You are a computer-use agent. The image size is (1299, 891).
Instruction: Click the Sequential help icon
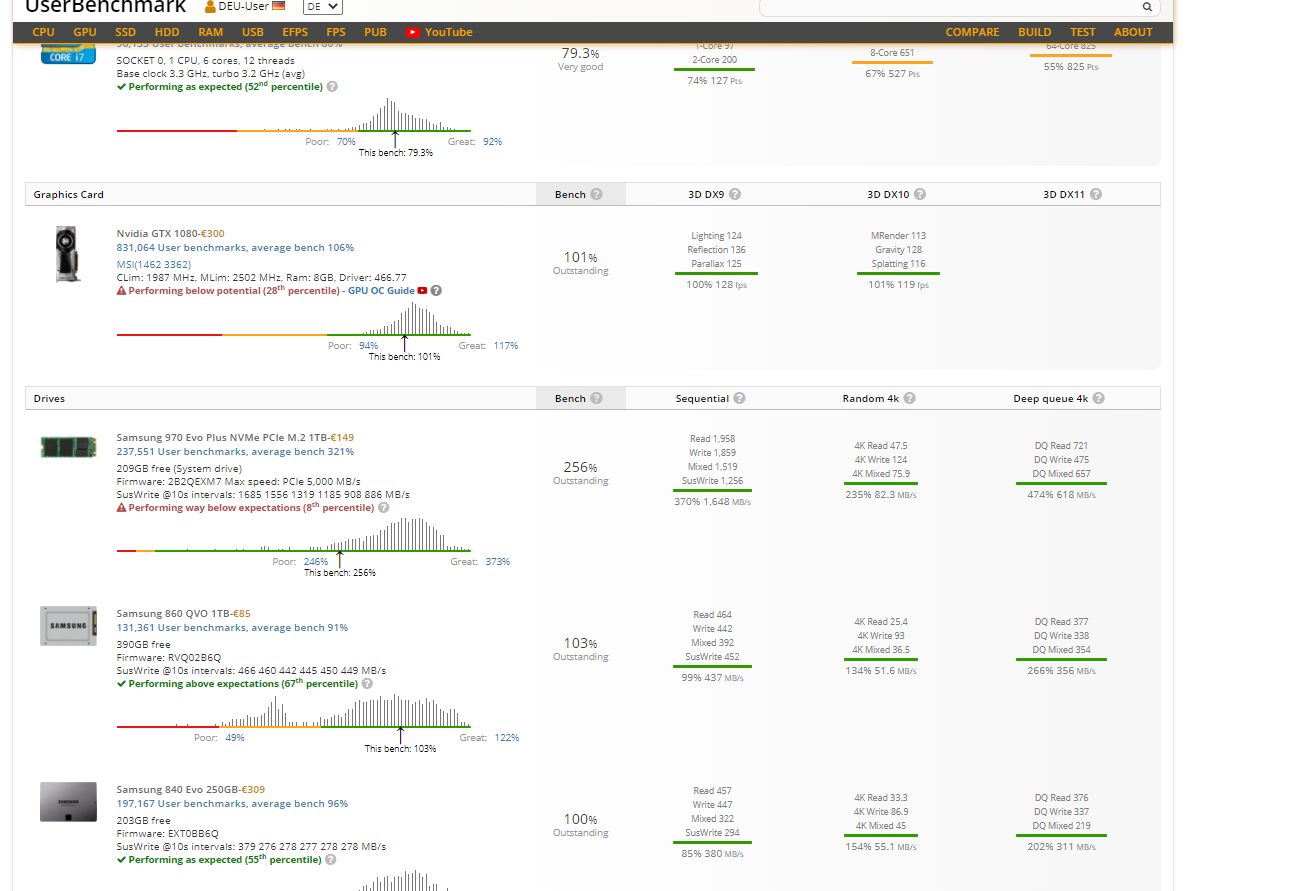[x=739, y=398]
